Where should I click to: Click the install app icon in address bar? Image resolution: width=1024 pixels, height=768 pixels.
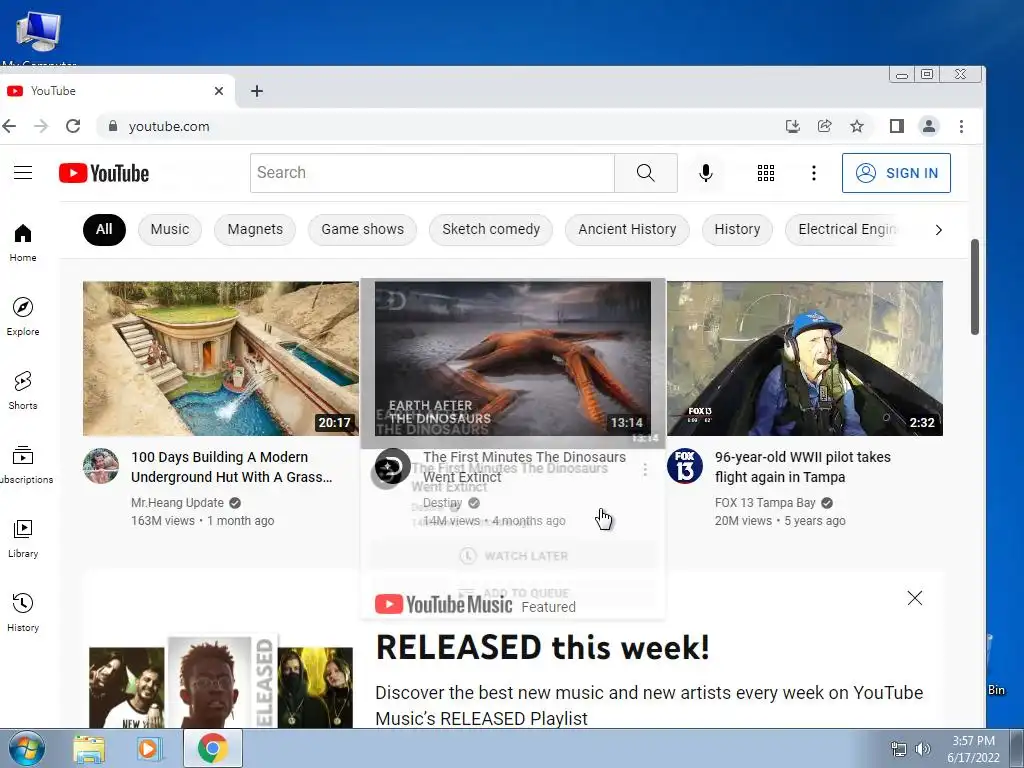click(792, 126)
